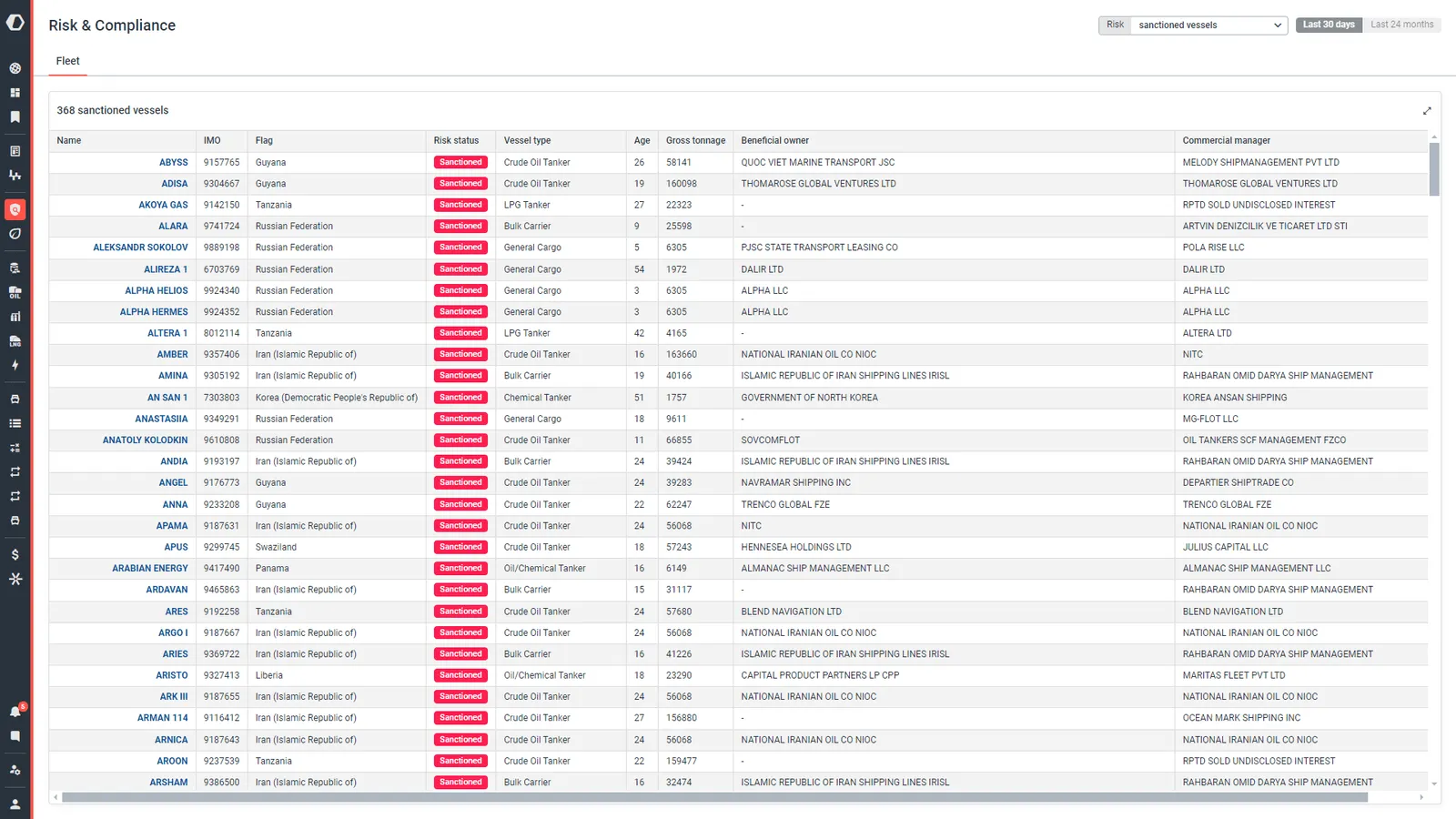This screenshot has width=1456, height=819.
Task: Open the user settings gear icon
Action: pyautogui.click(x=15, y=770)
